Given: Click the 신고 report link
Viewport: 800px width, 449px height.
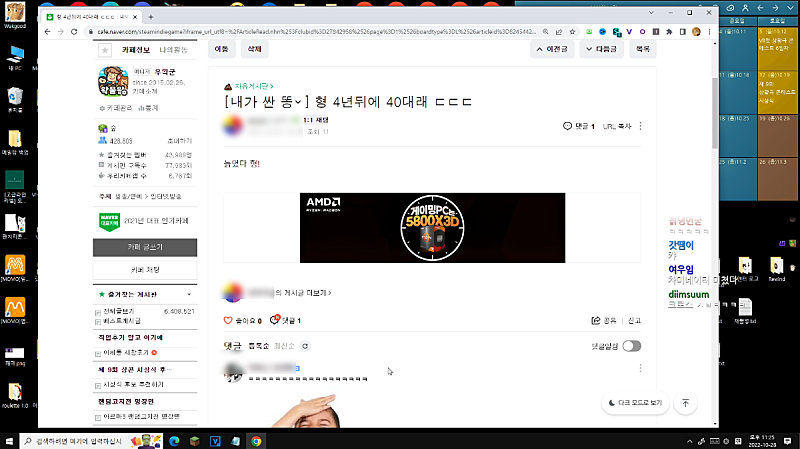Looking at the screenshot, I should [634, 320].
